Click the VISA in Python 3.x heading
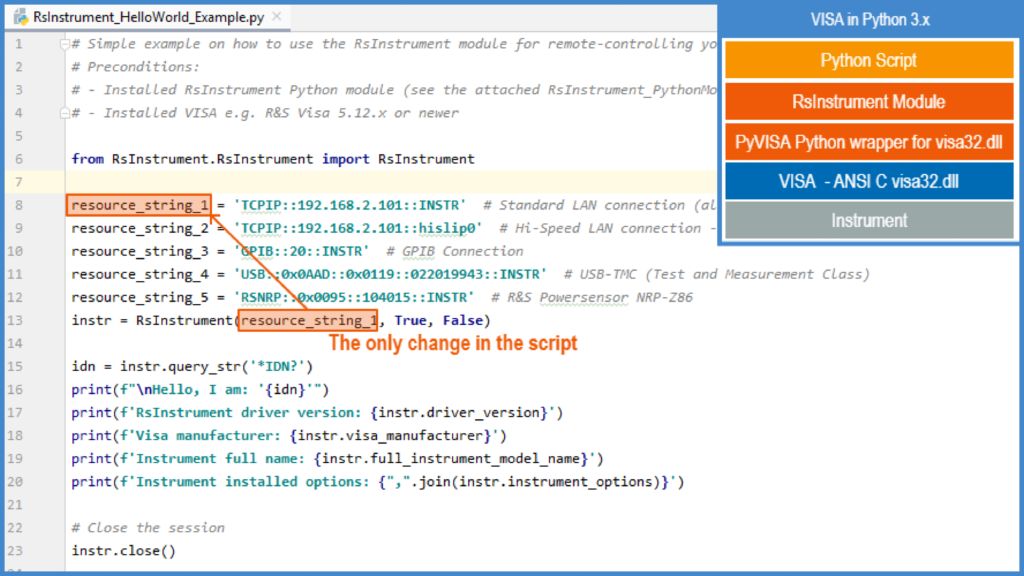1024x576 pixels. [868, 20]
